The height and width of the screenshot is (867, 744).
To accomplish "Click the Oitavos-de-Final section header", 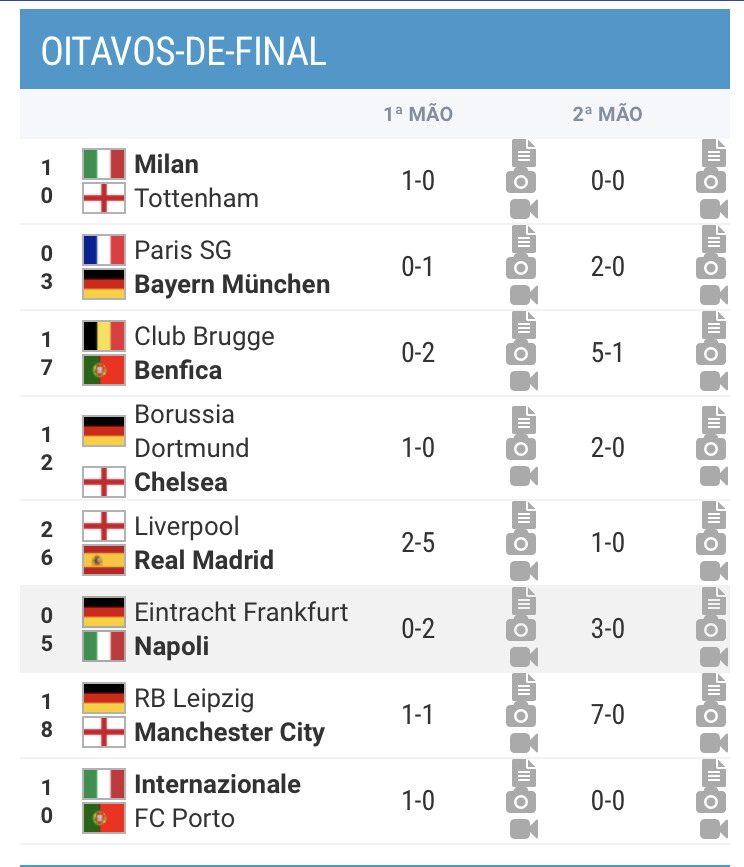I will [375, 49].
